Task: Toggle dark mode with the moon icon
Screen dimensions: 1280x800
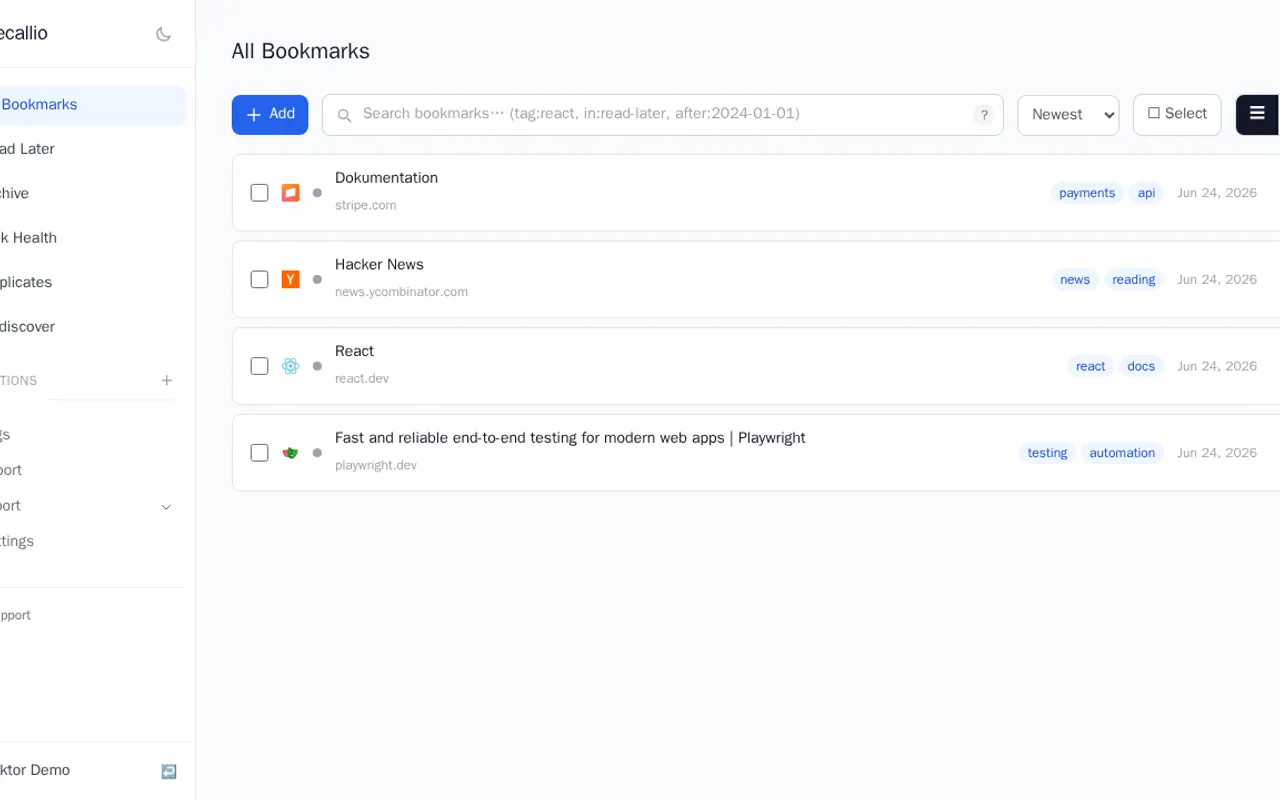Action: pyautogui.click(x=164, y=34)
